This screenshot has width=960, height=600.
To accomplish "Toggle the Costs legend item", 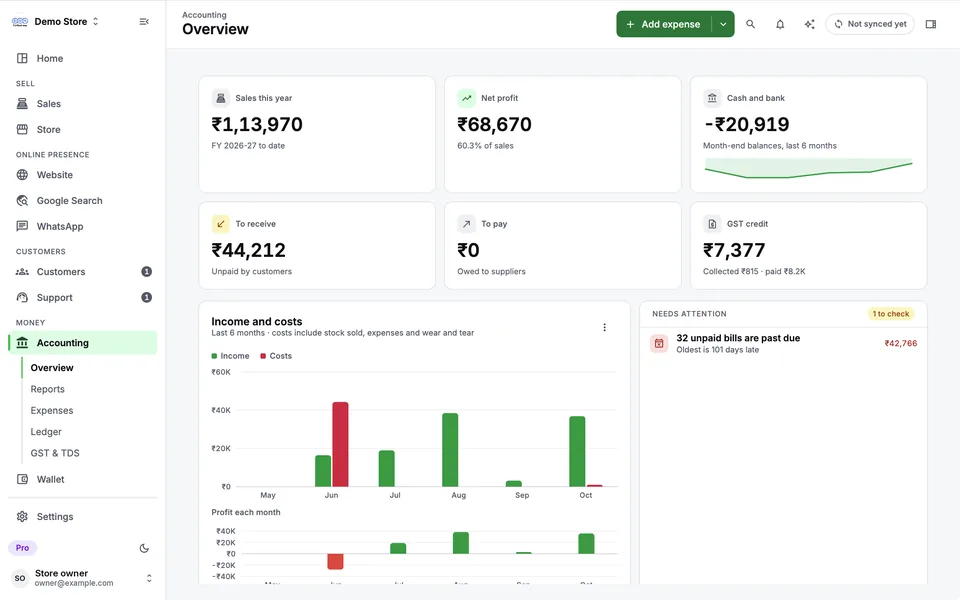I will click(276, 356).
